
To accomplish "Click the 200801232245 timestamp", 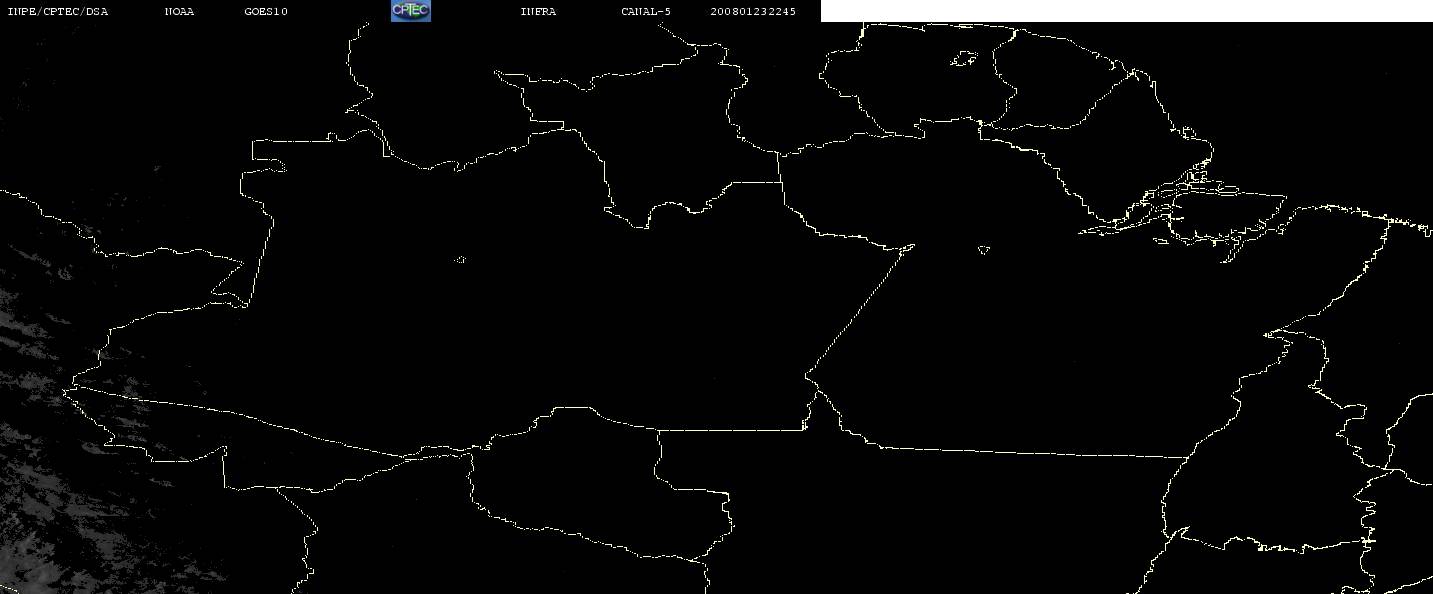I will coord(753,12).
